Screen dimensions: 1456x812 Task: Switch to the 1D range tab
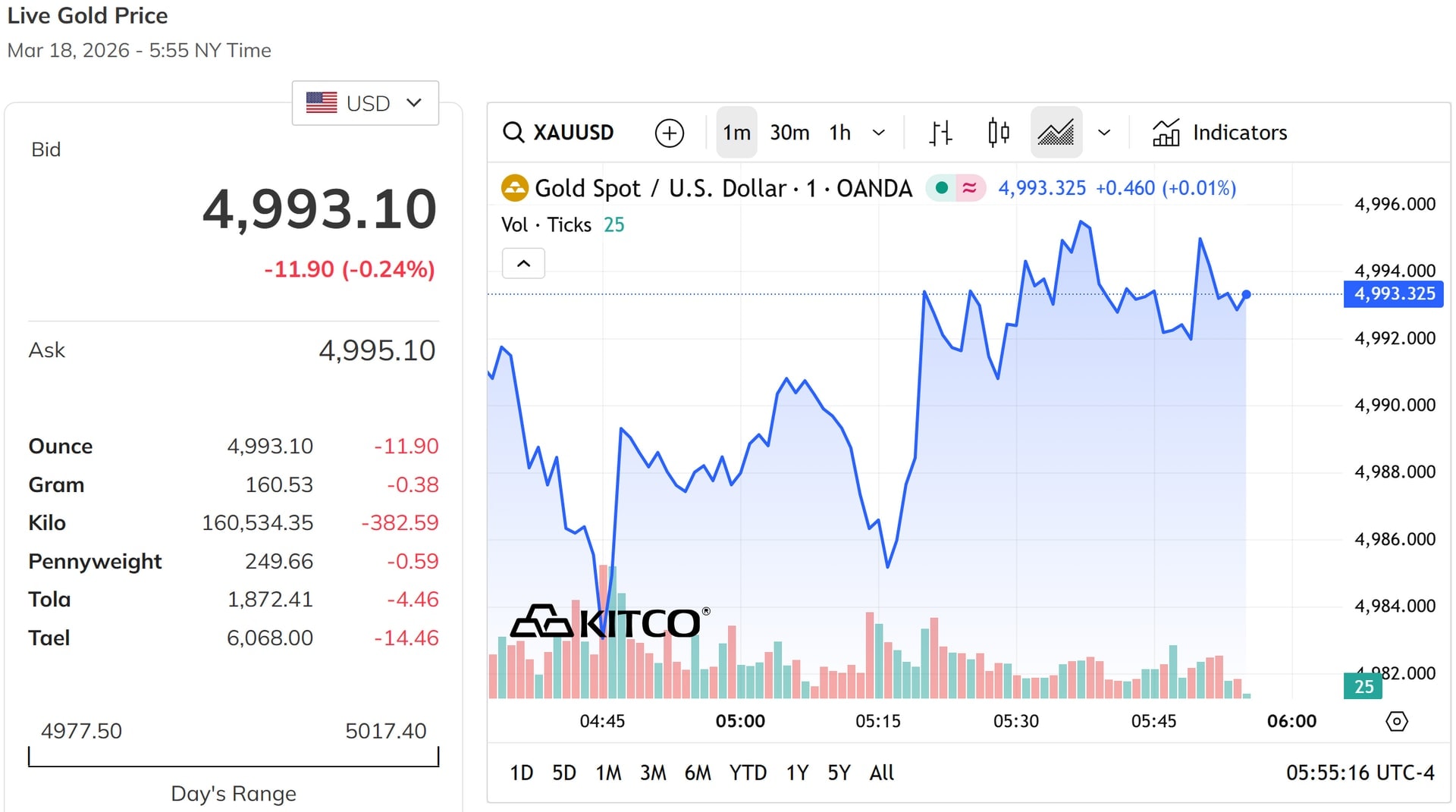click(521, 773)
